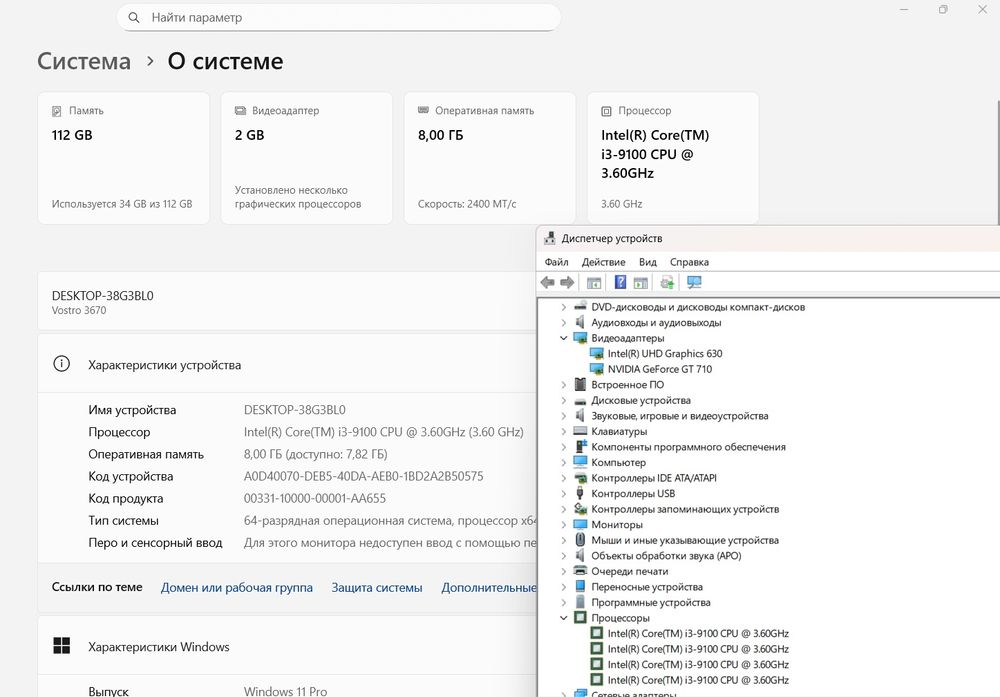Click the Клавиатуры keyboard icon
Viewport: 1000px width, 697px height.
pos(580,431)
